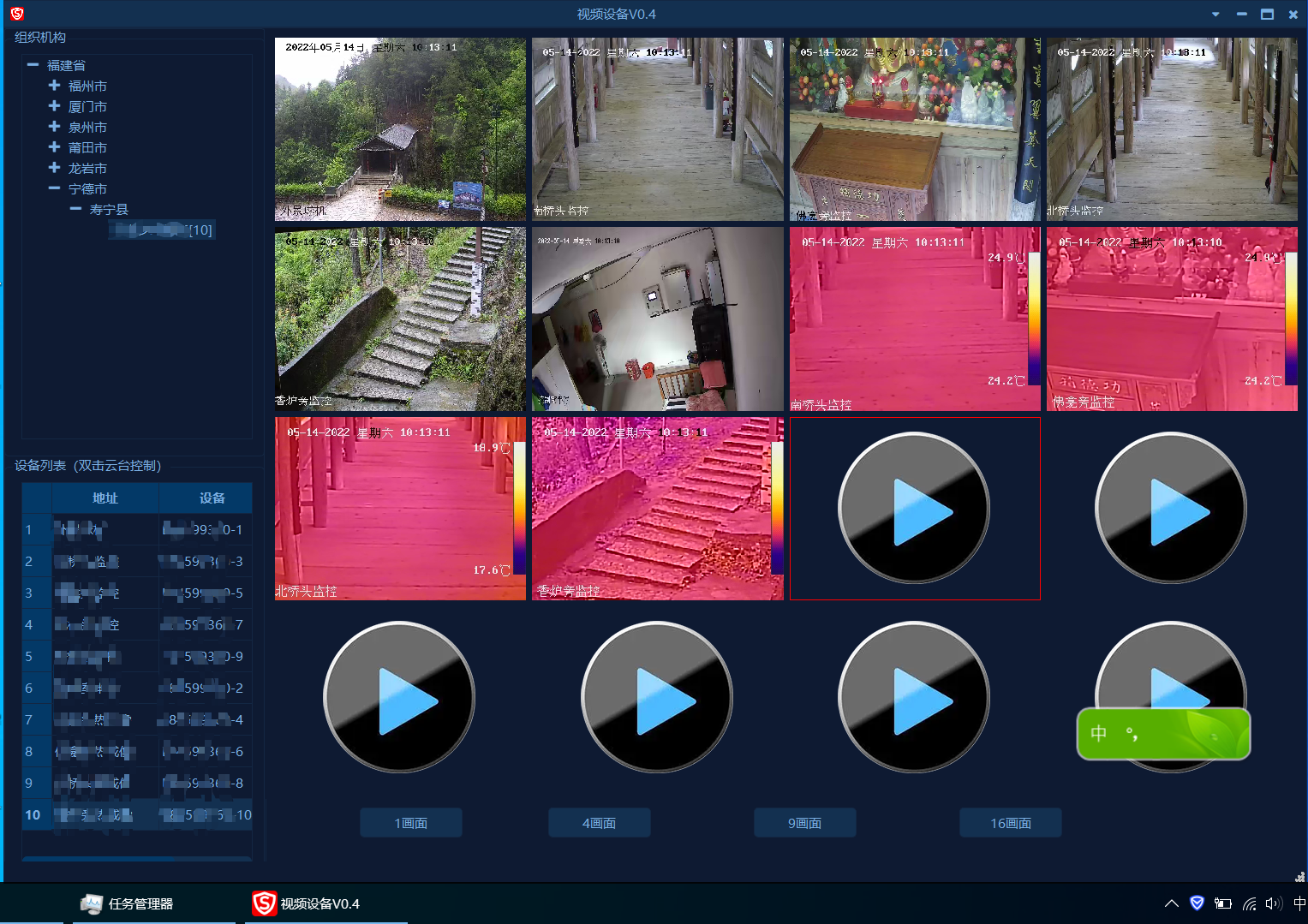Expand the 莆田市 node with its plus icon
The image size is (1308, 924).
point(54,147)
